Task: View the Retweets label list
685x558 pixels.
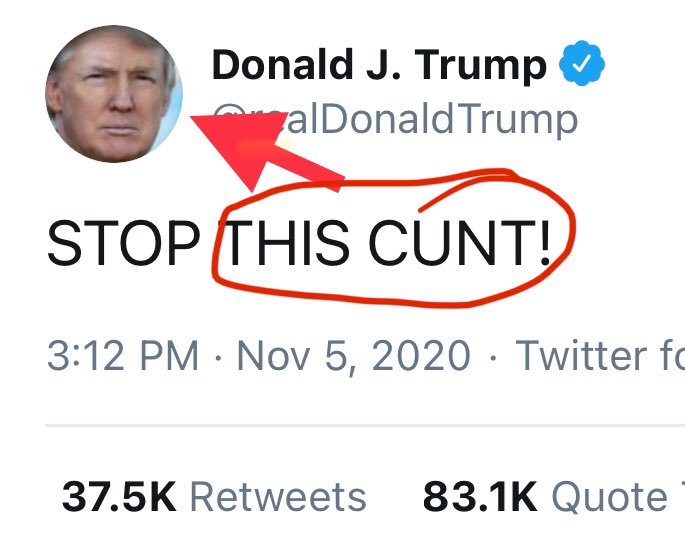Action: (278, 496)
